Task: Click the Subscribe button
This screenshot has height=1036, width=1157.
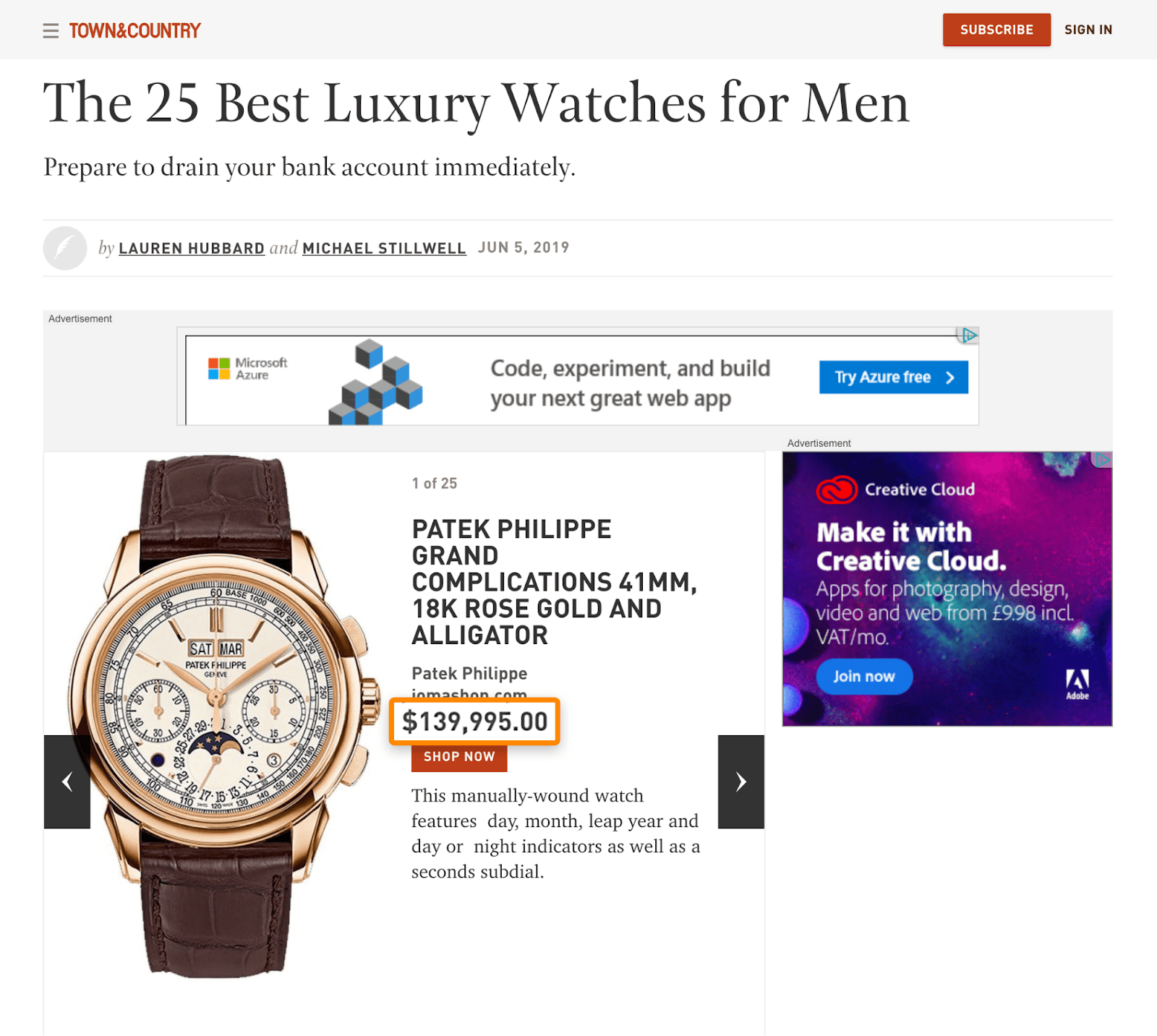Action: tap(996, 30)
